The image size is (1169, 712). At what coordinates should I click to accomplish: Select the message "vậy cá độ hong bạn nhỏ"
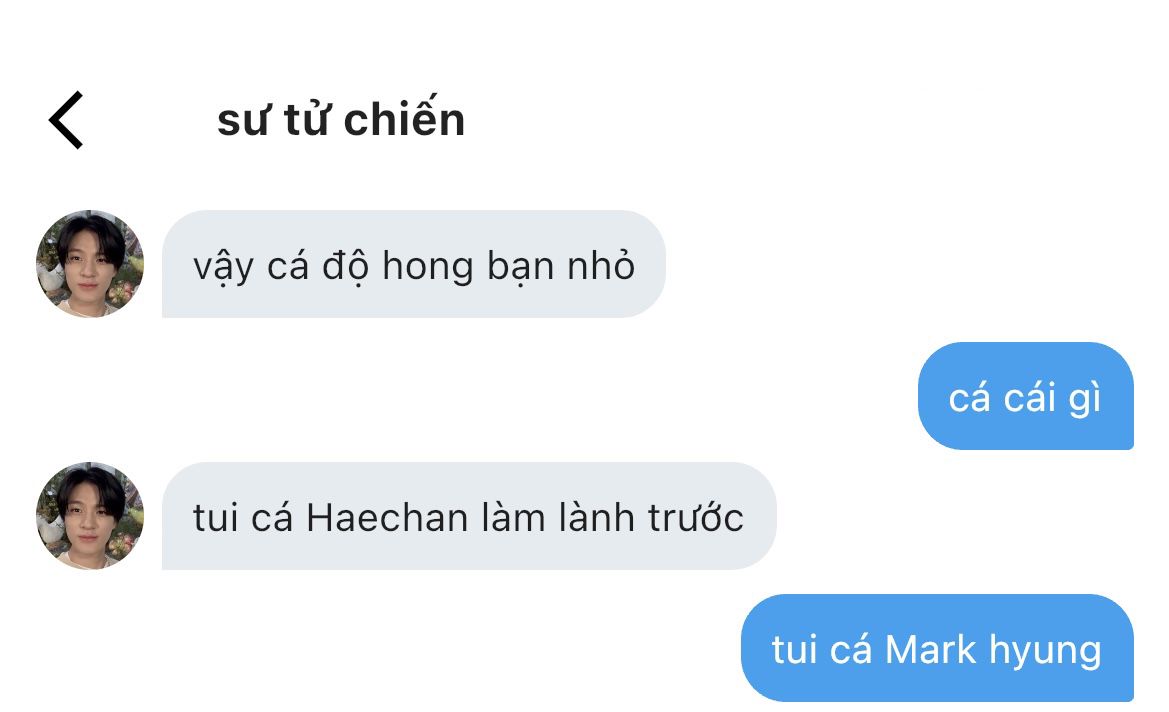point(414,264)
